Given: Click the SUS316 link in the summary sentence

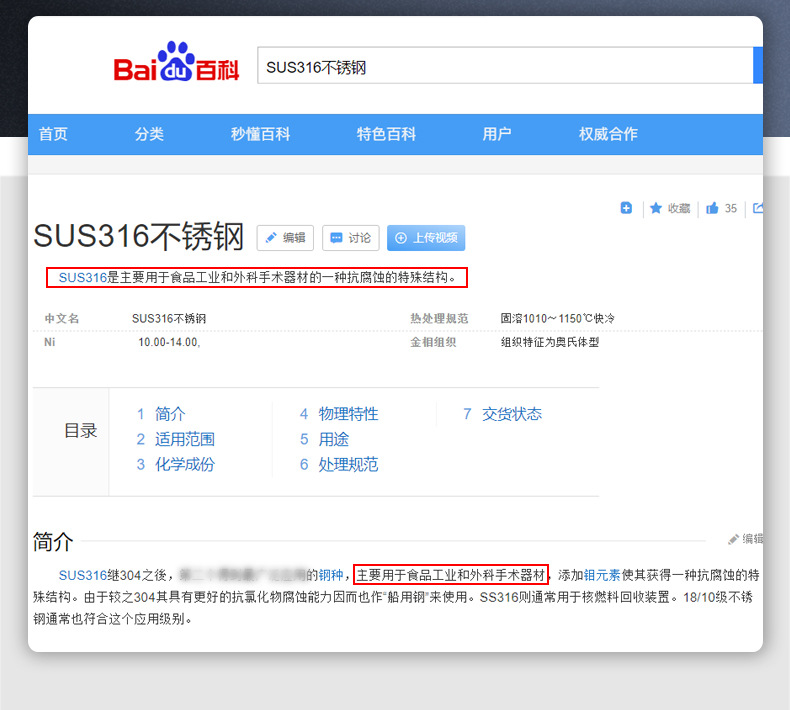Looking at the screenshot, I should [x=83, y=278].
